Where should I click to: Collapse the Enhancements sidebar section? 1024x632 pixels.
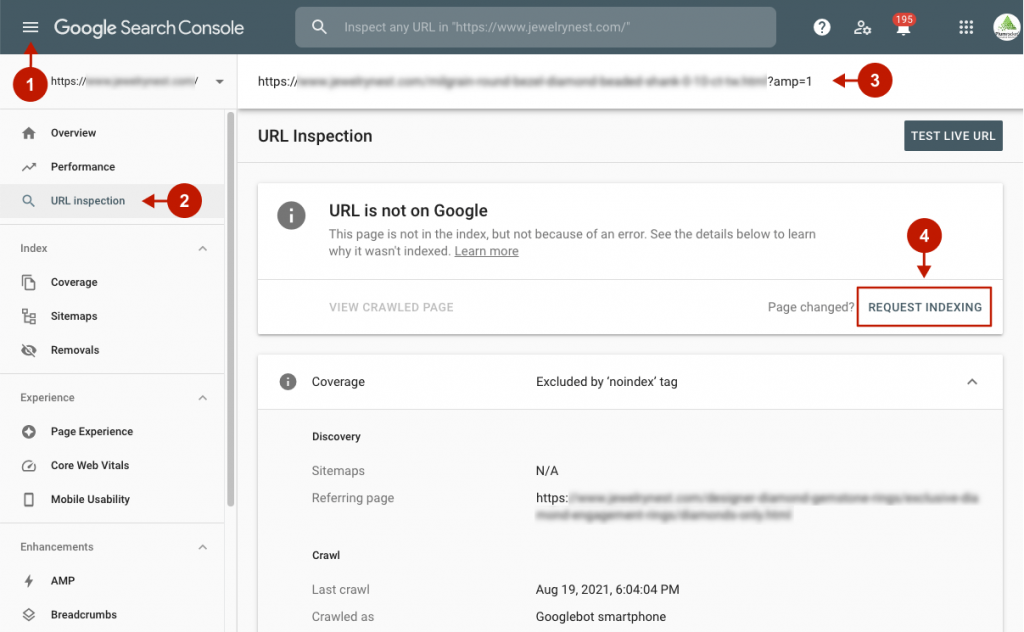(203, 547)
